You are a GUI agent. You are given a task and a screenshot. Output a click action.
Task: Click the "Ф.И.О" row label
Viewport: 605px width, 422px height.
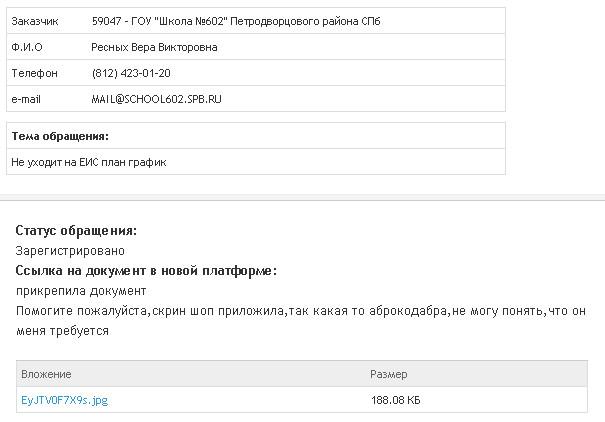coord(27,47)
